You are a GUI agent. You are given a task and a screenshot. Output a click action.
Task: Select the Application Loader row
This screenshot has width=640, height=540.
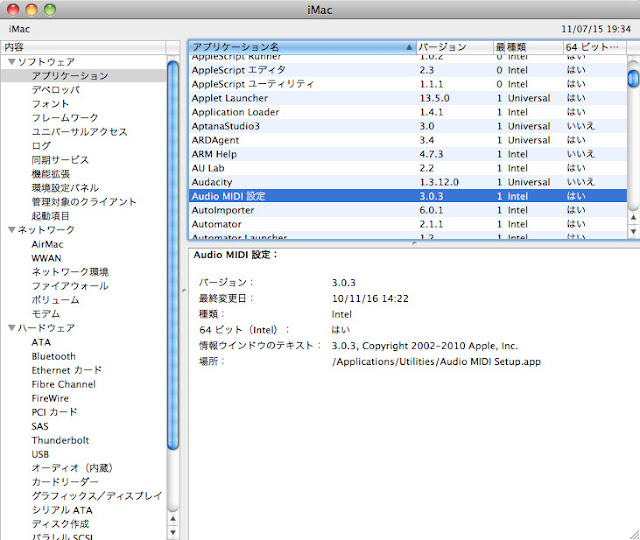[x=407, y=112]
